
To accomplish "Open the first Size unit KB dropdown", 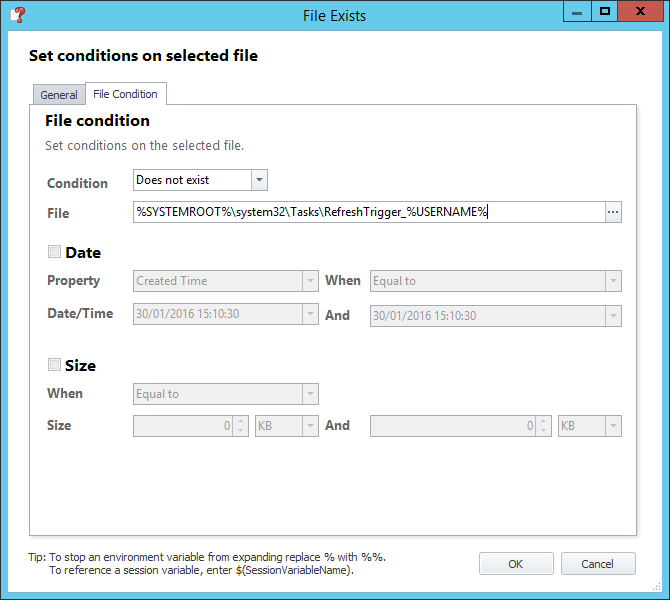I will coord(310,426).
